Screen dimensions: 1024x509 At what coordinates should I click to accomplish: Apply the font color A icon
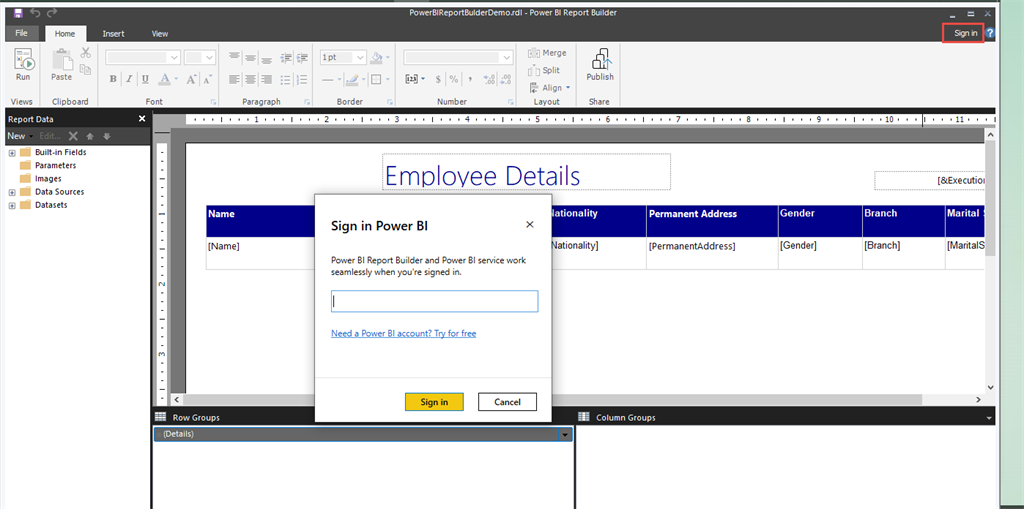click(x=165, y=79)
